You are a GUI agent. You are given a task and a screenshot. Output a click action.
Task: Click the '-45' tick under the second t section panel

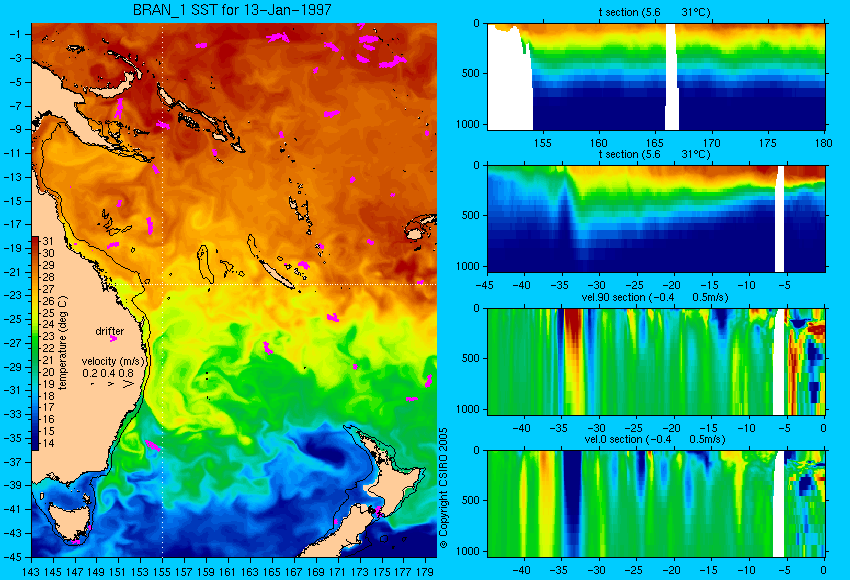(484, 285)
